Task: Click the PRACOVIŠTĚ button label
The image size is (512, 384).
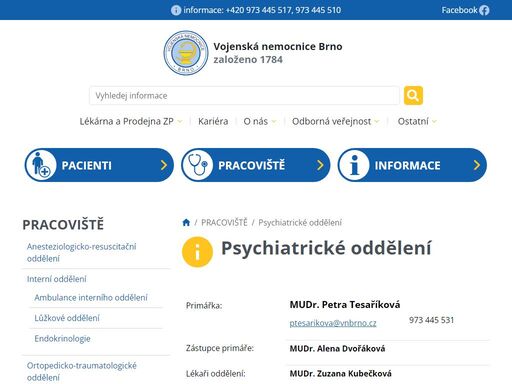Action: click(252, 165)
